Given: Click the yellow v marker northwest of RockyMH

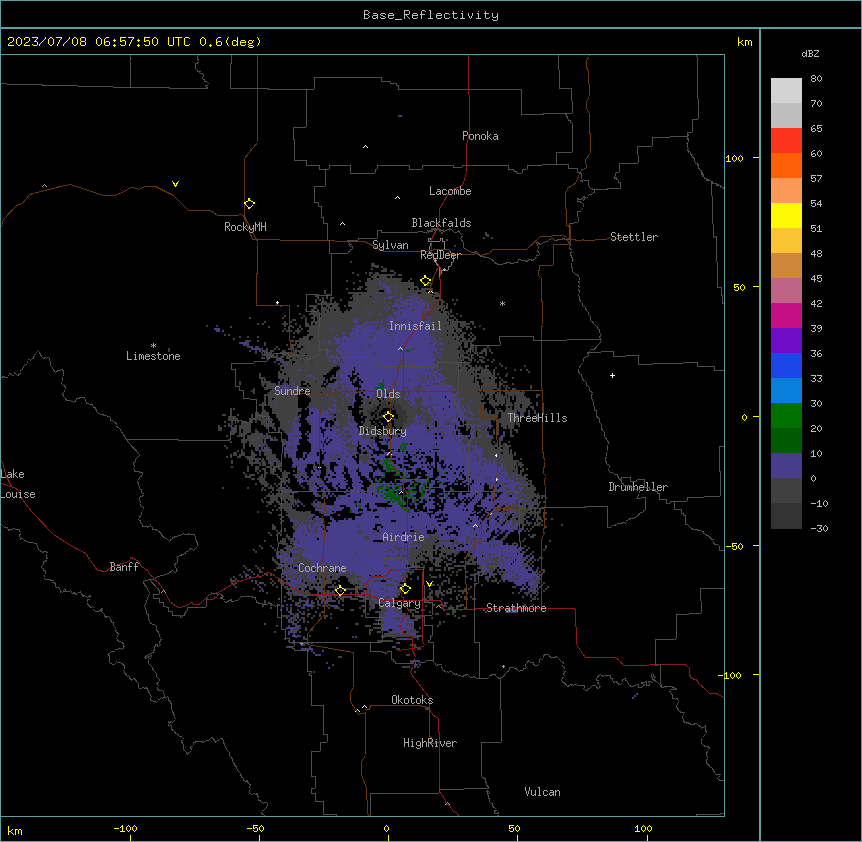Looking at the screenshot, I should [175, 184].
